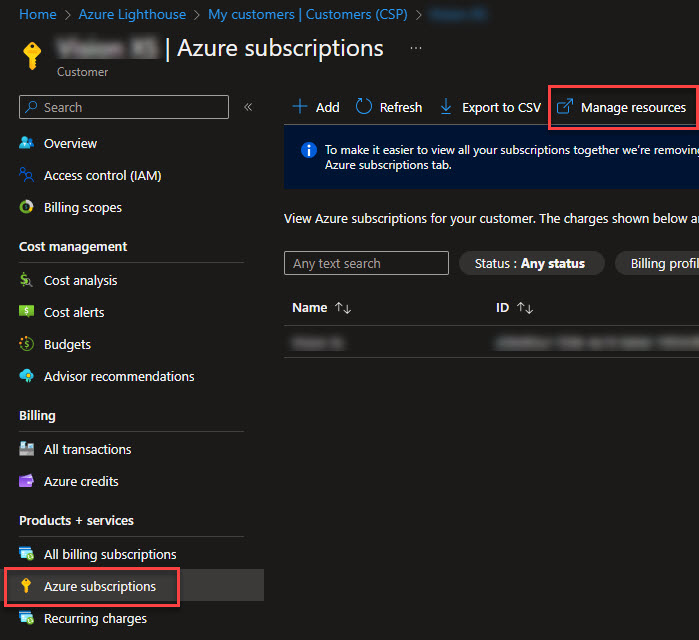Click the sidebar Search field
Screen dimensions: 699x640
[x=124, y=107]
